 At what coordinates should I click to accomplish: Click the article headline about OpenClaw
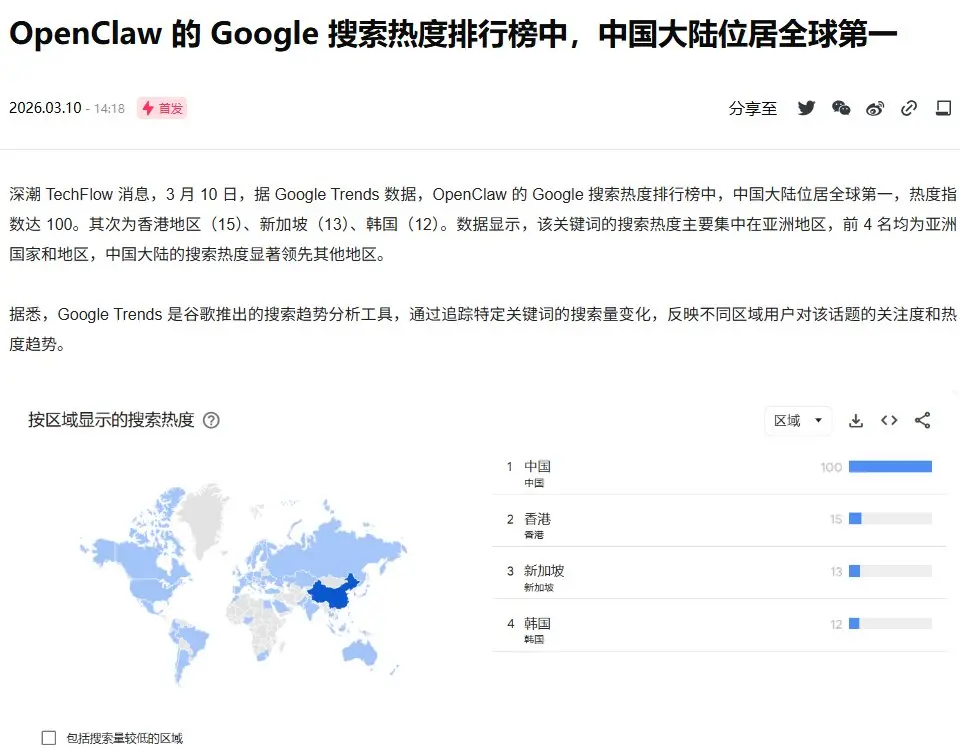[453, 34]
